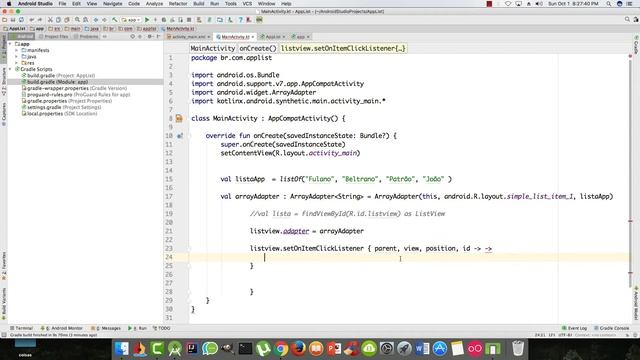
Task: Click the Synchronize refresh toolbar icon
Action: tap(21, 20)
